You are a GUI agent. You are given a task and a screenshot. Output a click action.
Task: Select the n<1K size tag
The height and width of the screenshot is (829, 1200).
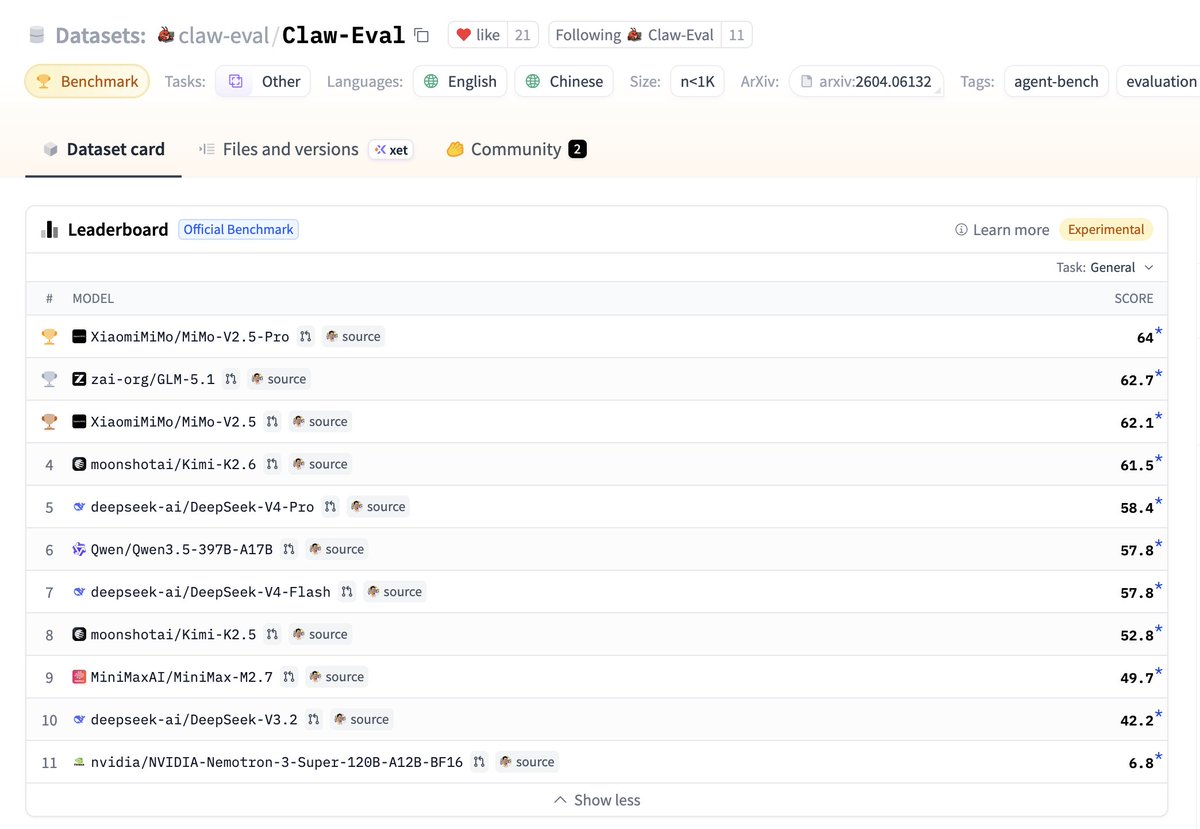[697, 81]
